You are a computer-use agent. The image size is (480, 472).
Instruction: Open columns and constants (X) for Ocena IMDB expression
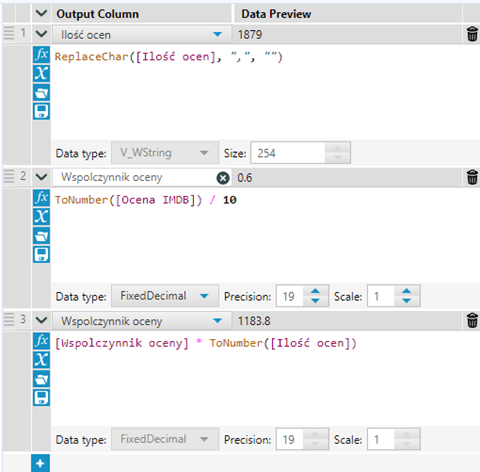point(41,217)
